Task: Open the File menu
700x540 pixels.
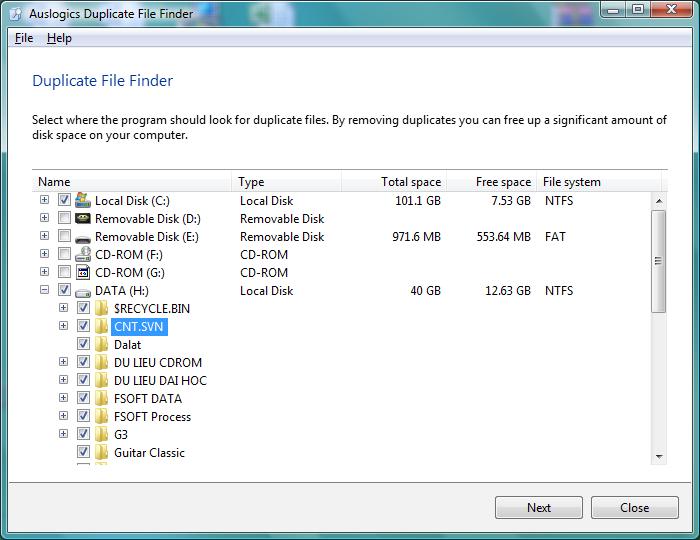Action: 24,38
